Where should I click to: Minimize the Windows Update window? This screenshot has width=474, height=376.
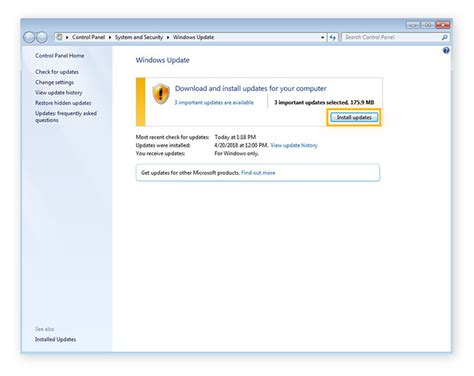coord(413,25)
